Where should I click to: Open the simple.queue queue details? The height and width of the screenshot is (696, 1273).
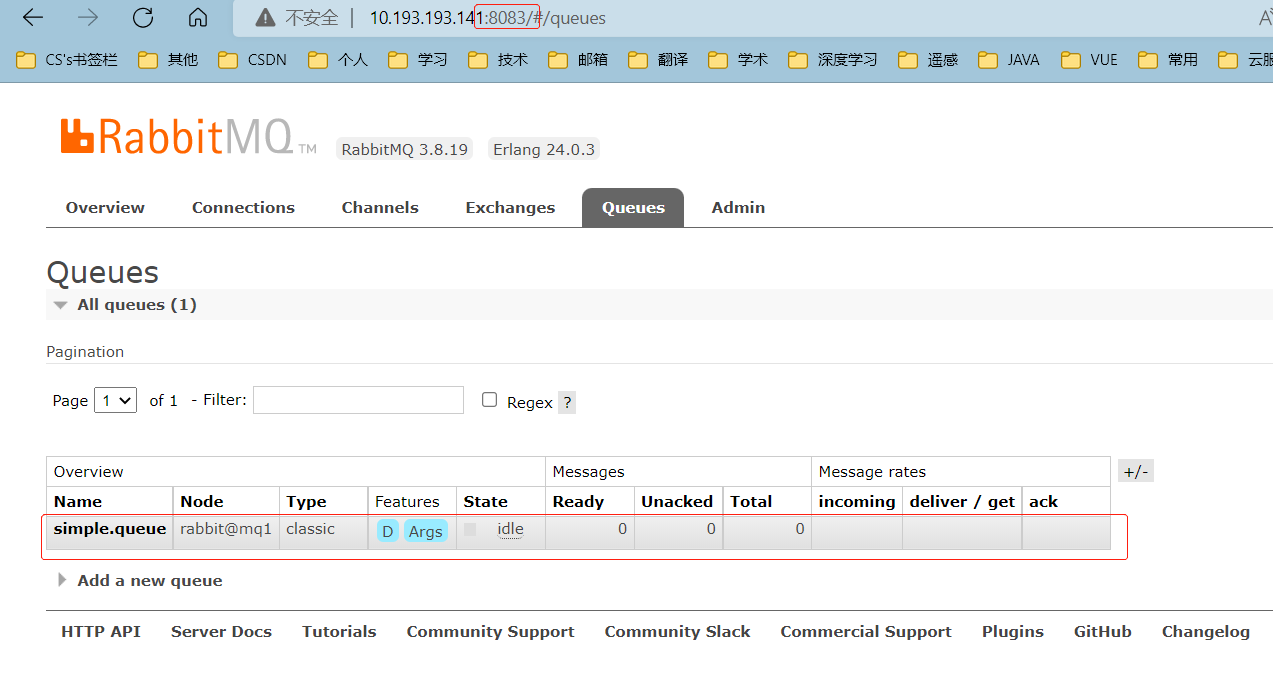(x=110, y=529)
